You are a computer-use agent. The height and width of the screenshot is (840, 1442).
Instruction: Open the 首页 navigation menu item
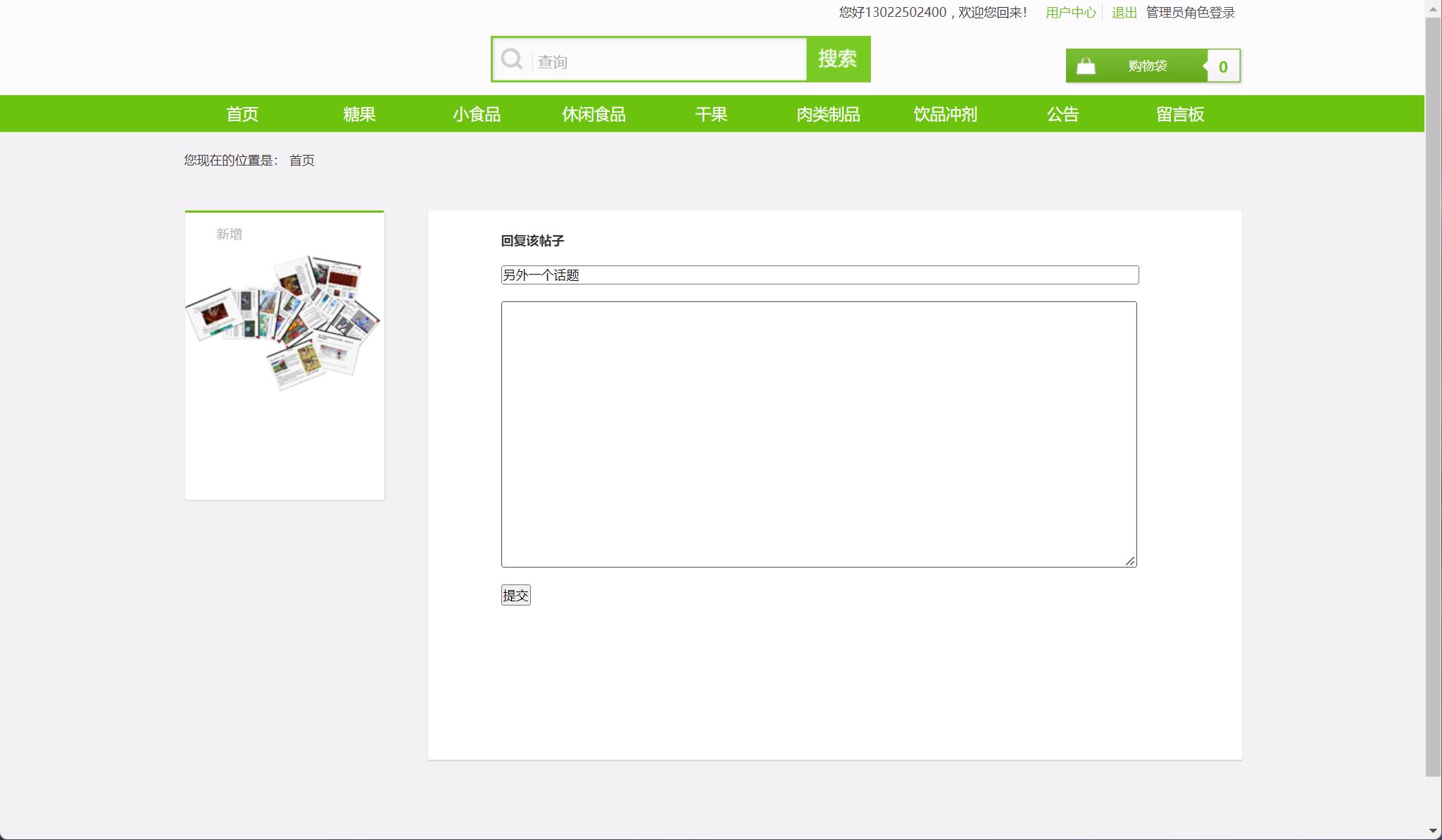[x=242, y=114]
